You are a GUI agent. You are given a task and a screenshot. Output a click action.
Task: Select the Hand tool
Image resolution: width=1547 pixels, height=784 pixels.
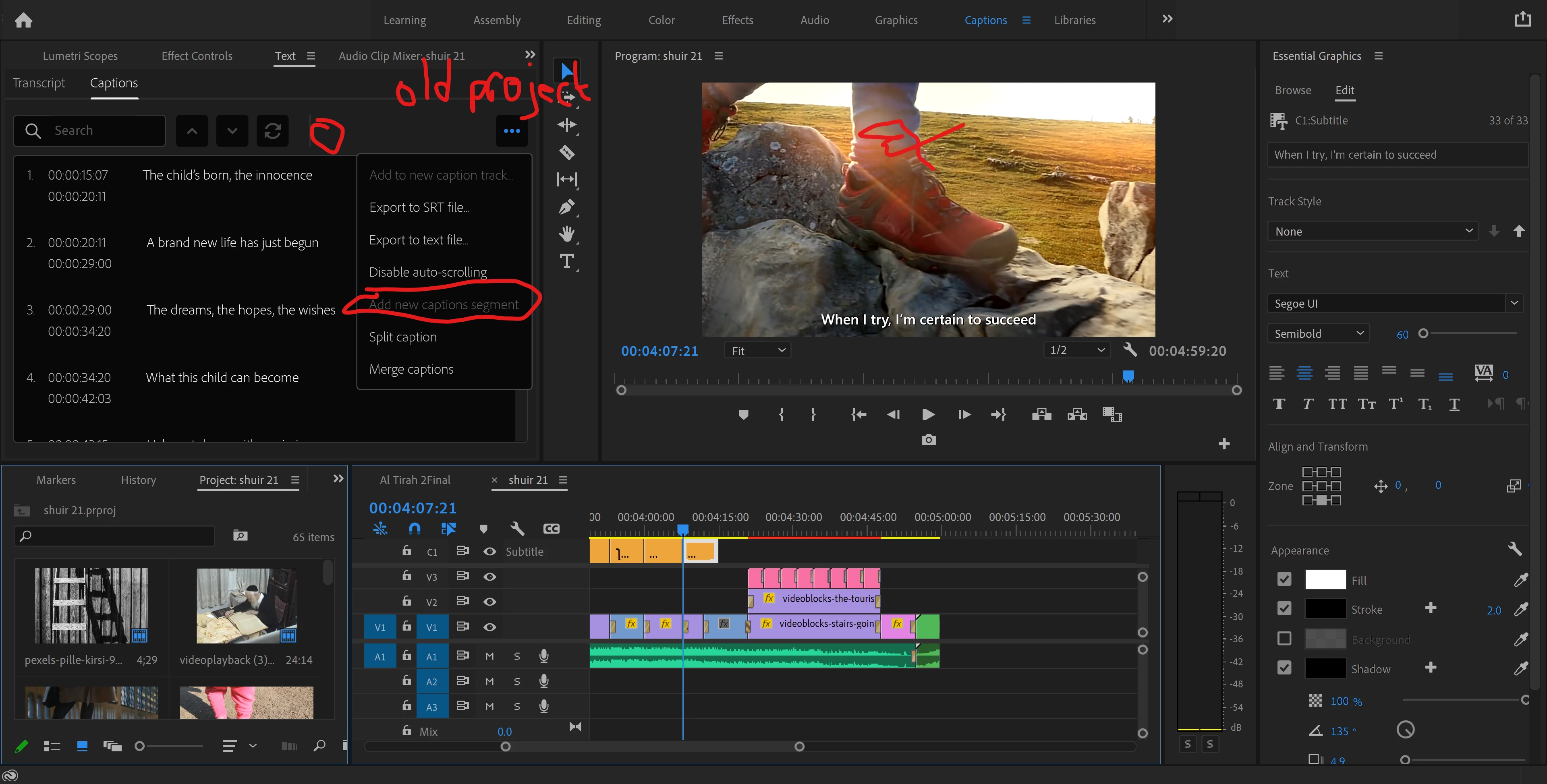pos(566,234)
